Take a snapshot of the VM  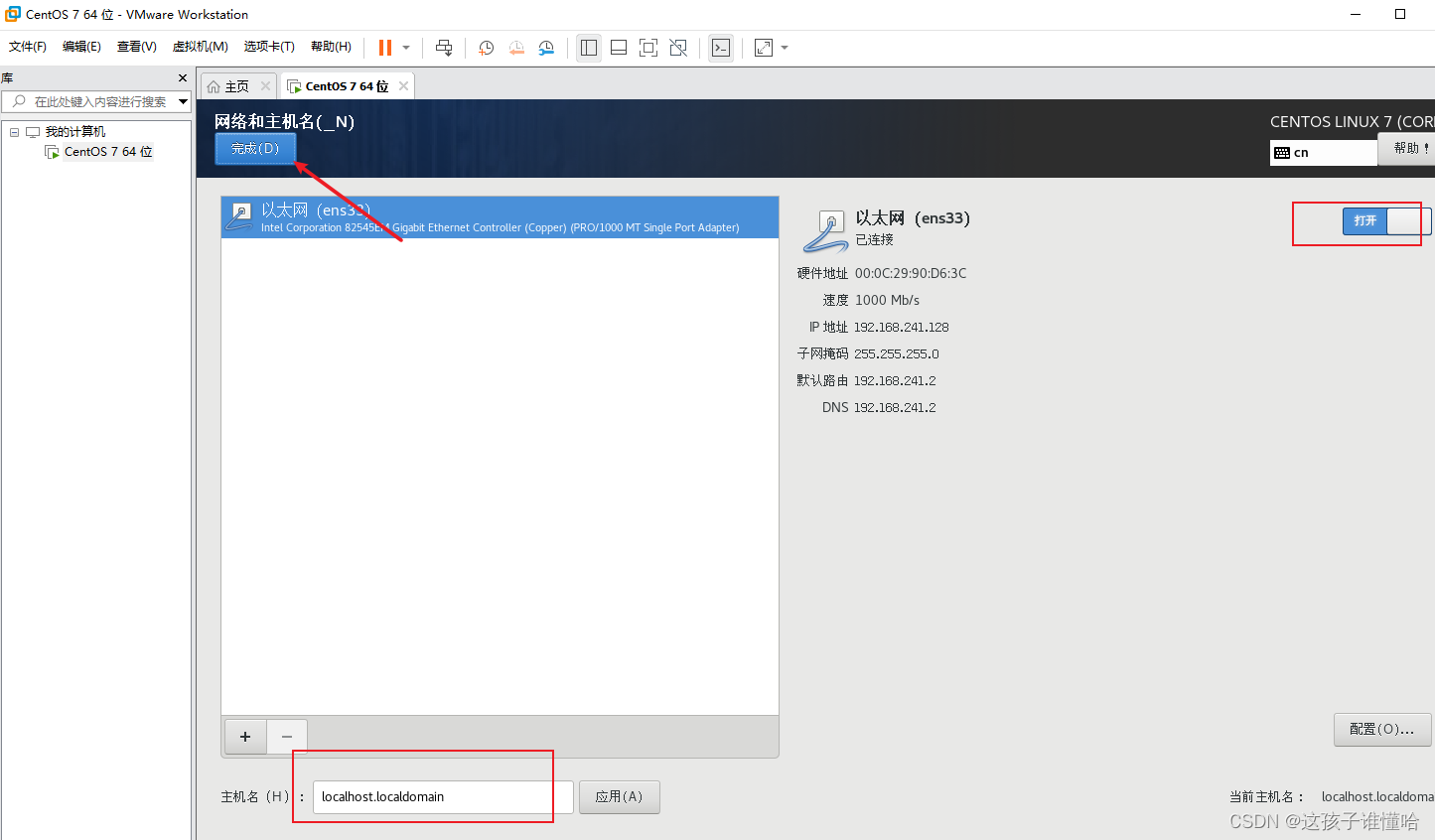point(487,48)
